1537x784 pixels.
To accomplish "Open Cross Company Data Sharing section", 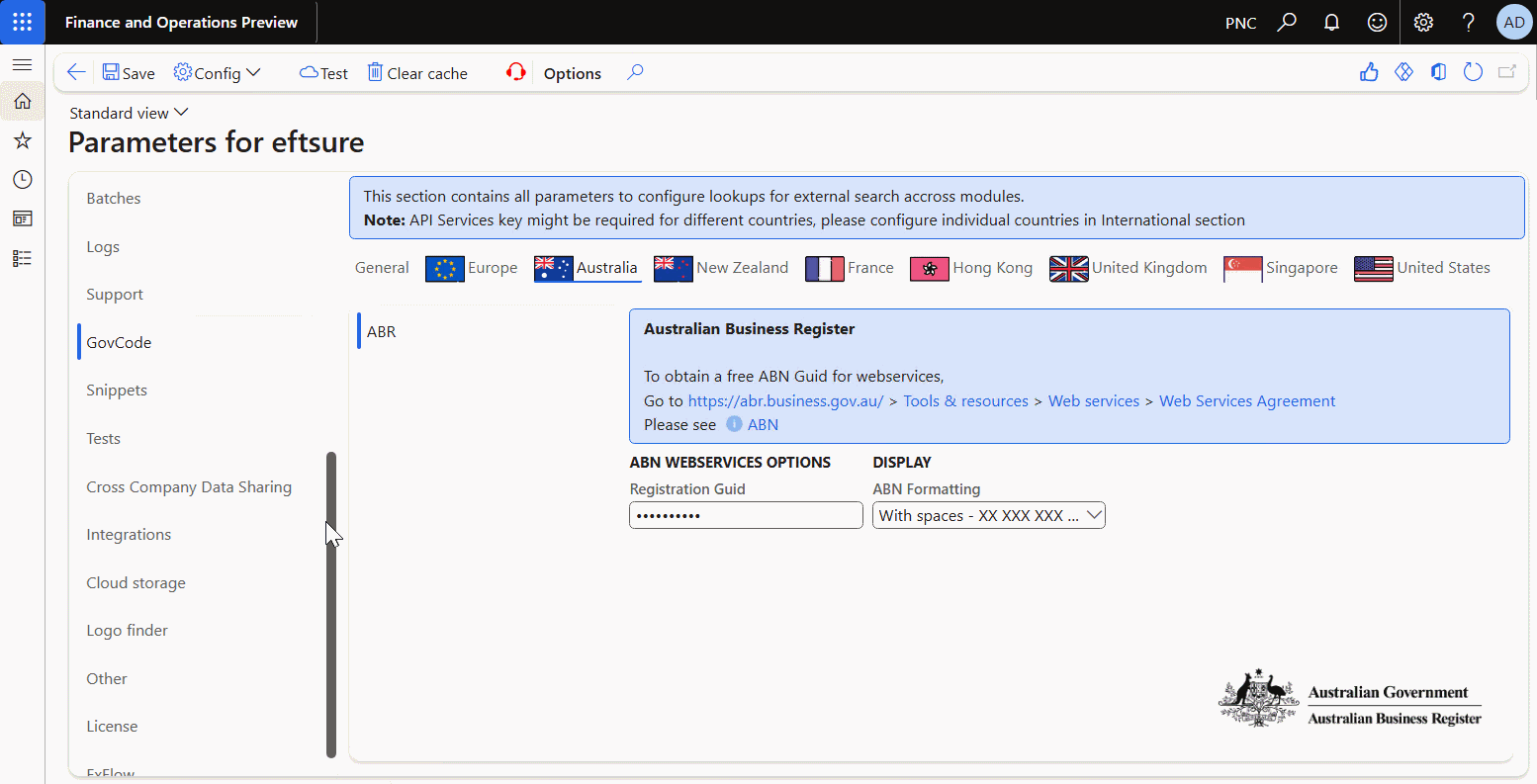I will pos(189,487).
